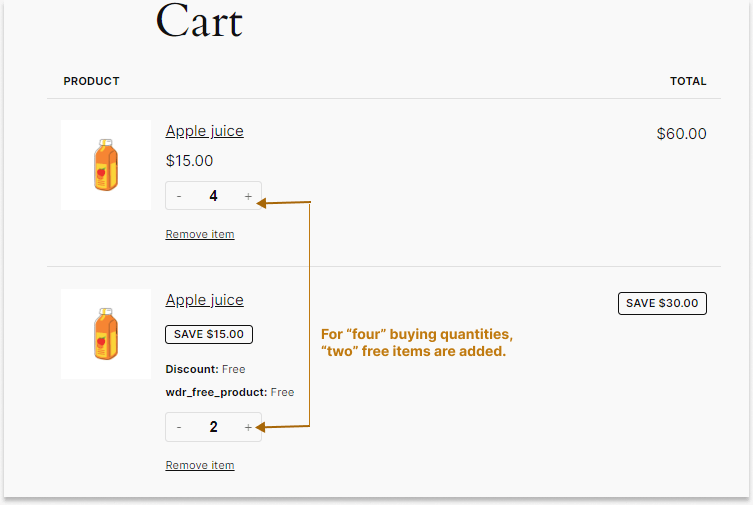Decrease quantity of free Apple juice

179,427
